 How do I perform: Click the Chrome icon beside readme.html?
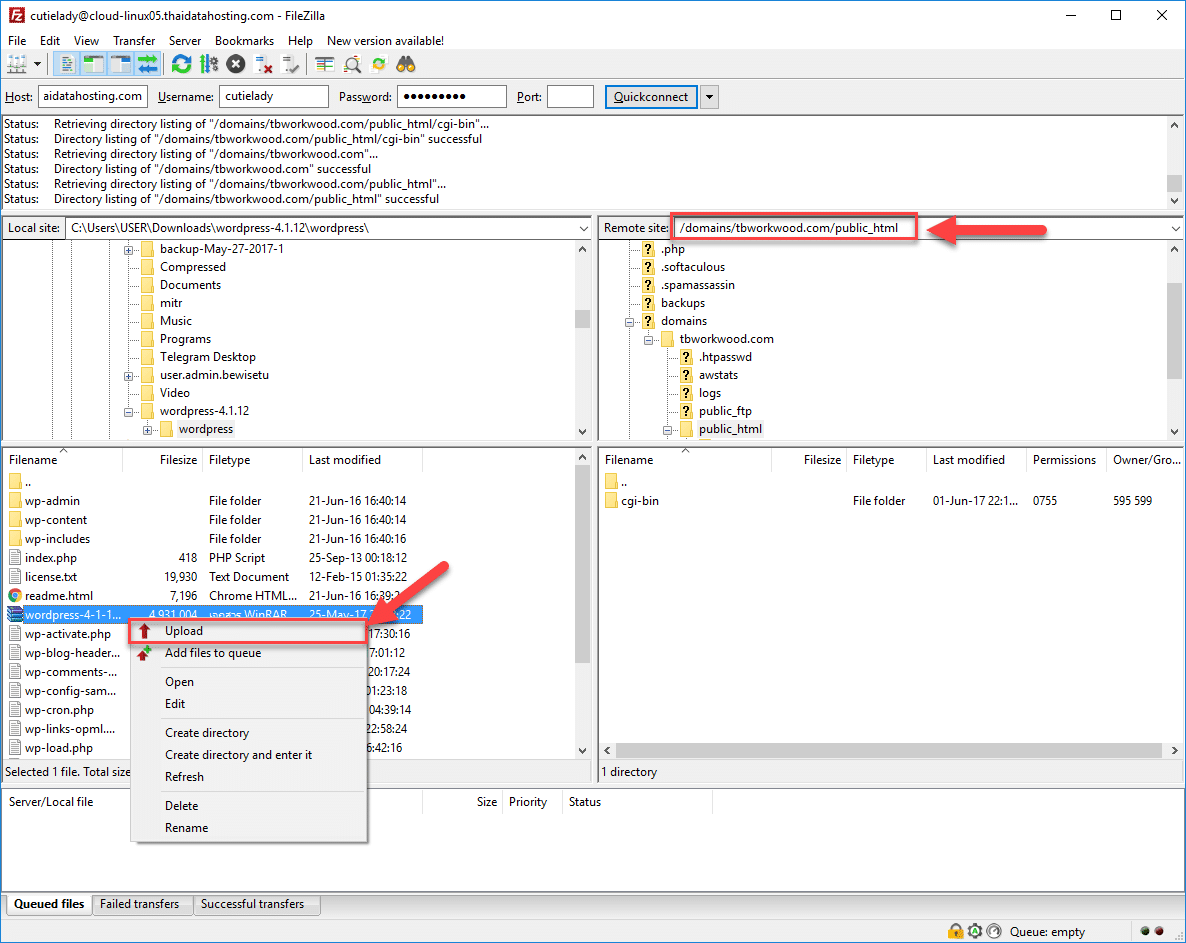[15, 596]
